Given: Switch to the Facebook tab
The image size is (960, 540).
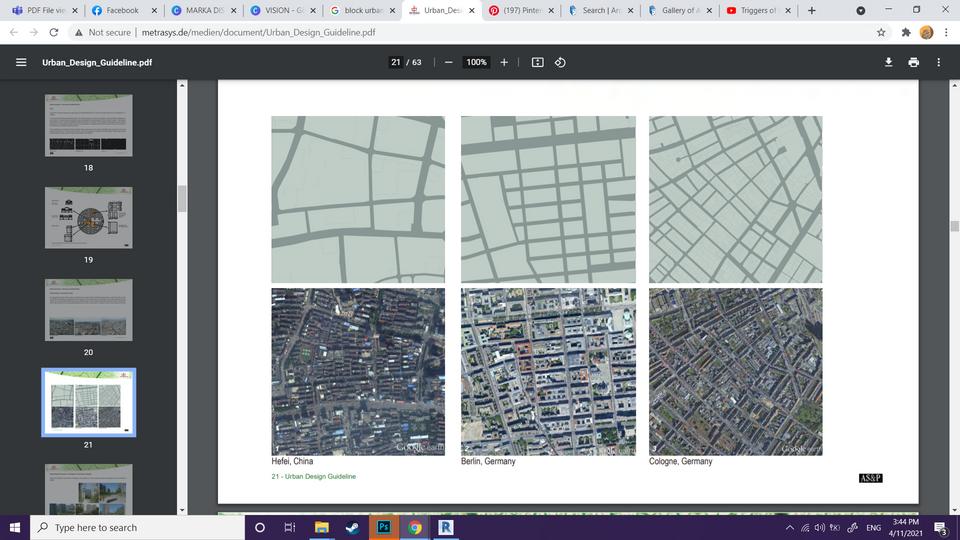Looking at the screenshot, I should (121, 10).
